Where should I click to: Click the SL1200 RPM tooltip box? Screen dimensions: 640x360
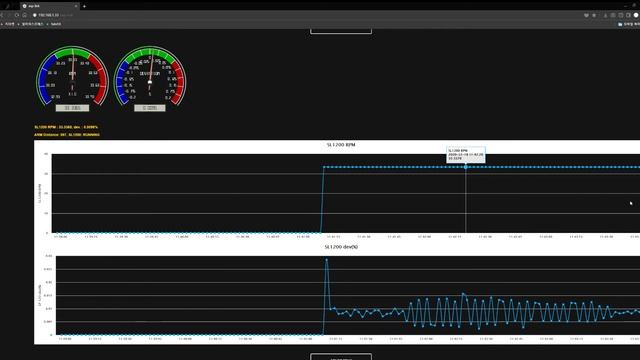(466, 155)
